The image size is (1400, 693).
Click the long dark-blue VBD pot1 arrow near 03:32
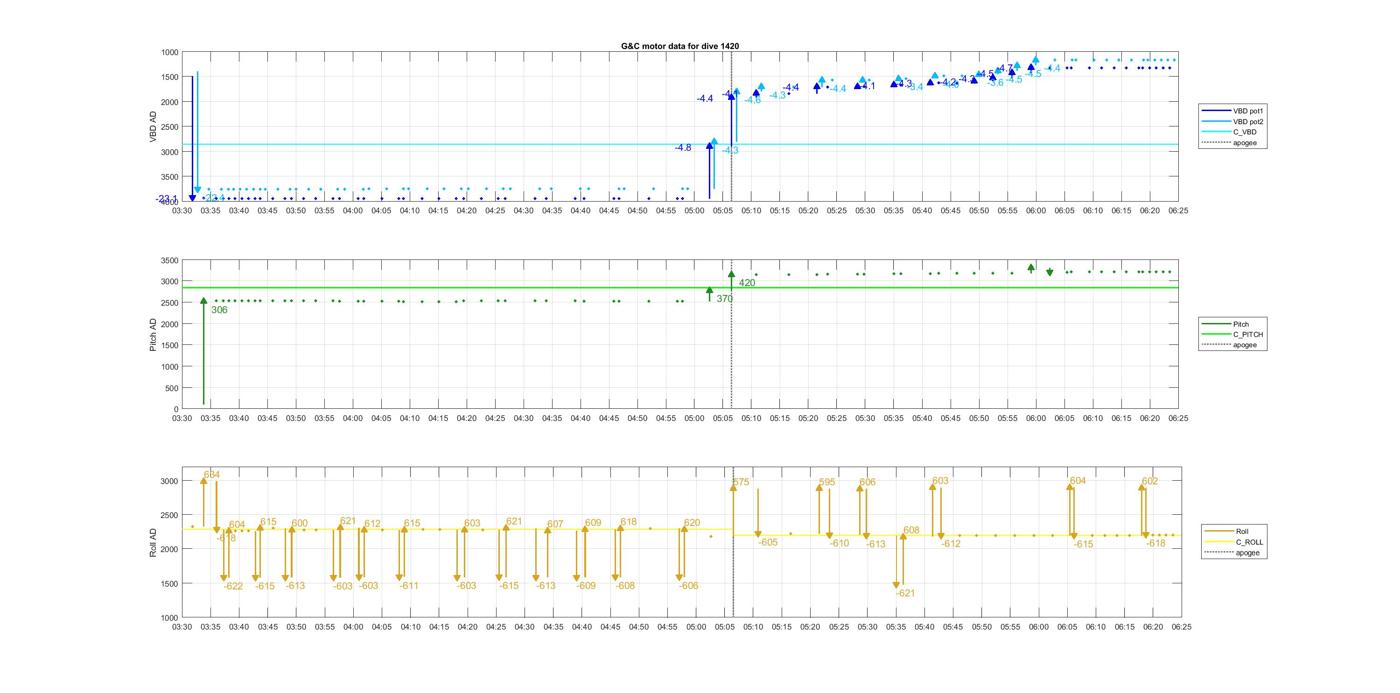point(192,138)
